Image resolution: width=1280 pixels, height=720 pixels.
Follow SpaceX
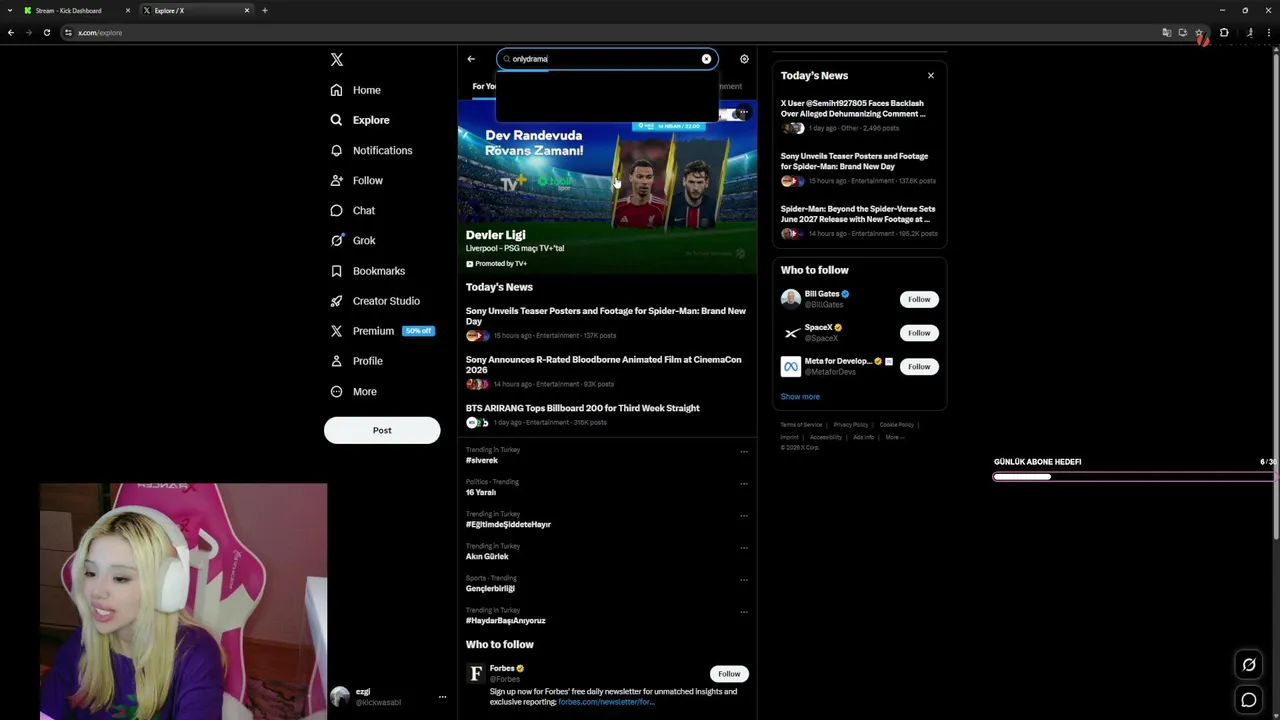(x=919, y=333)
